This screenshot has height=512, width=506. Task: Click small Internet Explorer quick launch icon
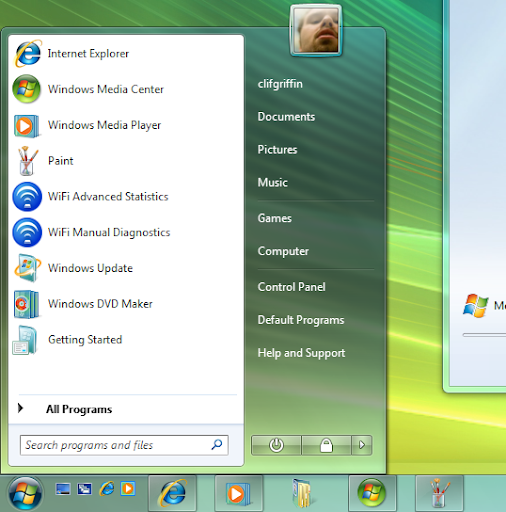[x=107, y=489]
